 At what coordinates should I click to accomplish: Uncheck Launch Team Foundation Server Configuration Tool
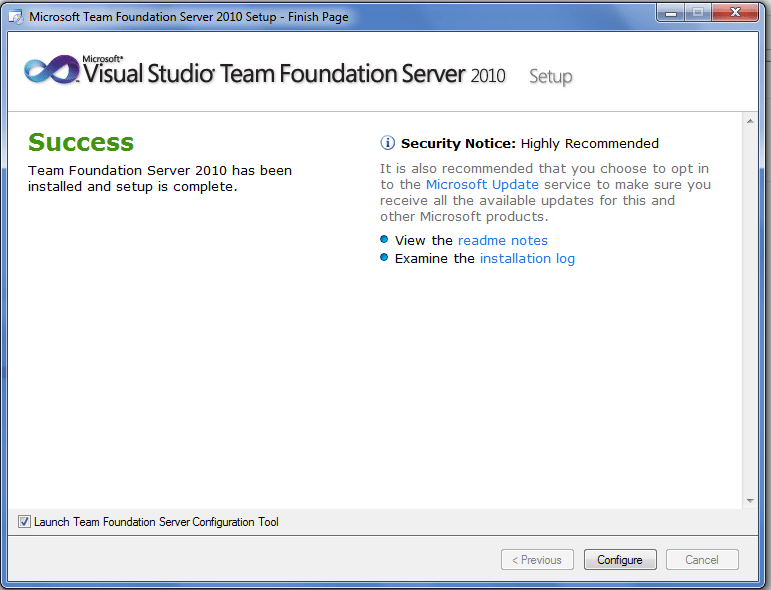click(24, 522)
